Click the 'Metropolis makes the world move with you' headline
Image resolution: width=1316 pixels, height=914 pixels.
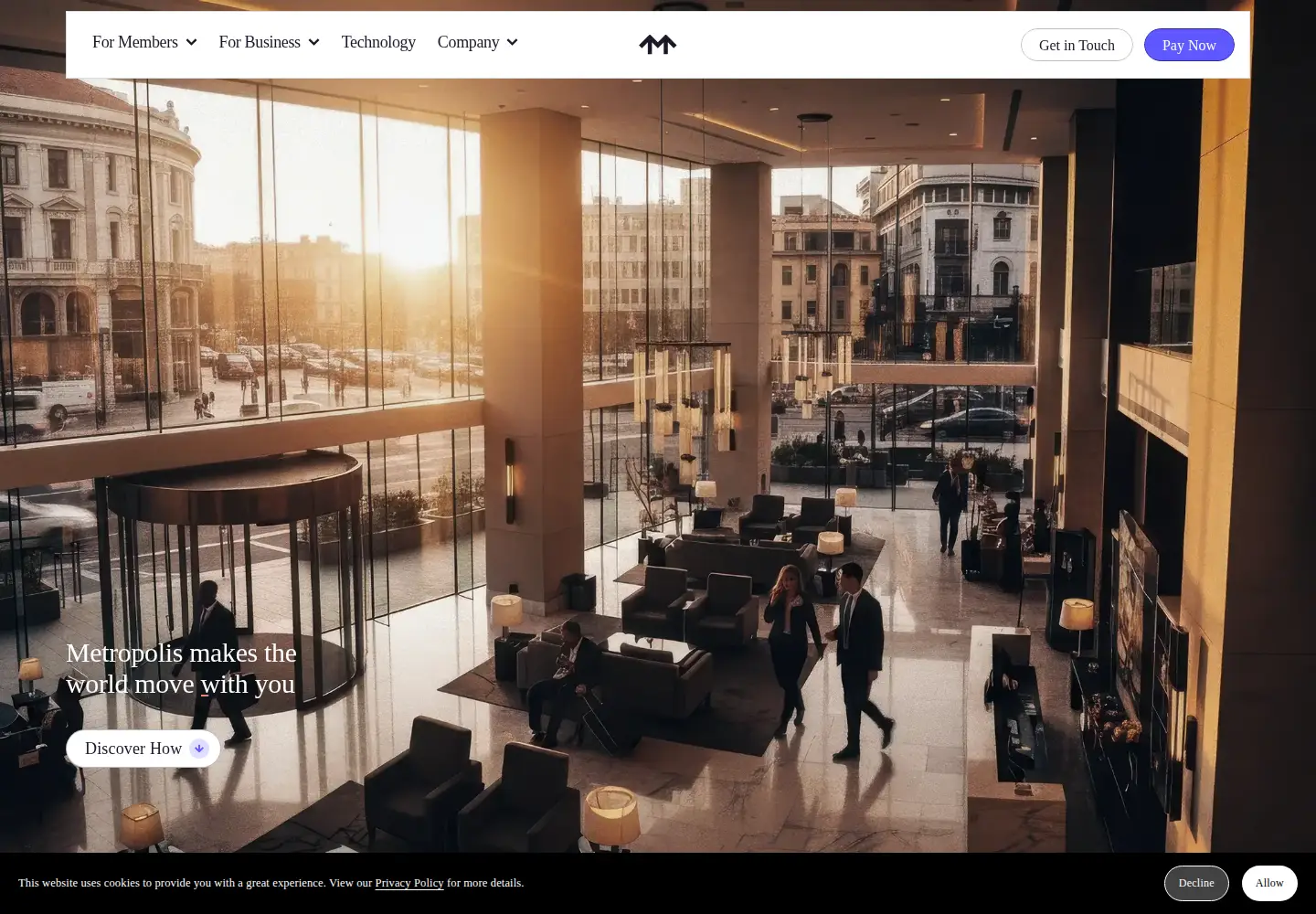pos(181,668)
